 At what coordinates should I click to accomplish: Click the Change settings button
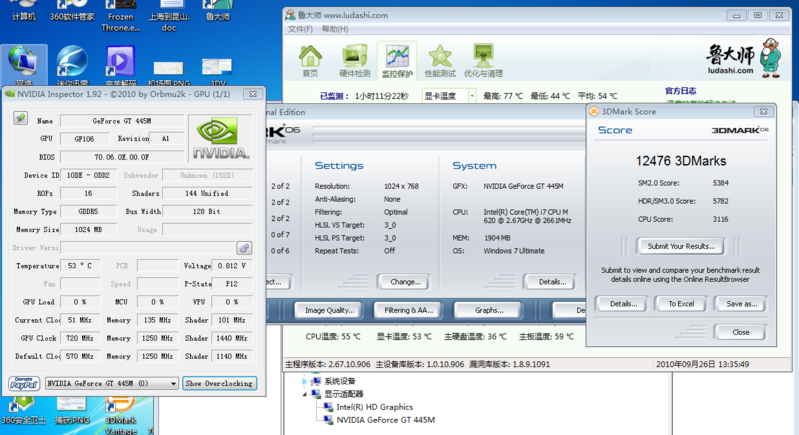tap(405, 282)
